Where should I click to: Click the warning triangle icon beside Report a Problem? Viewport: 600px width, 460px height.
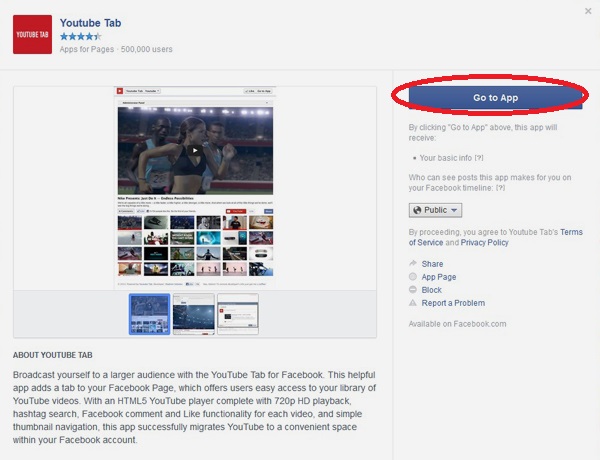[x=413, y=303]
